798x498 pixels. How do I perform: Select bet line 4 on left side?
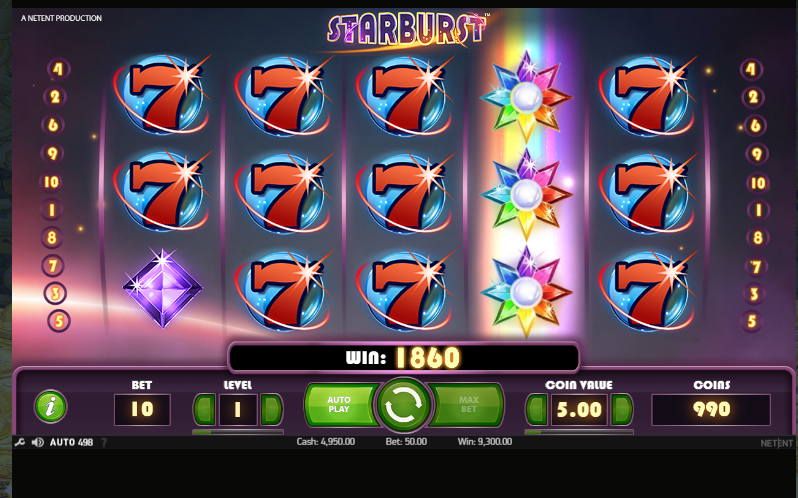coord(58,69)
